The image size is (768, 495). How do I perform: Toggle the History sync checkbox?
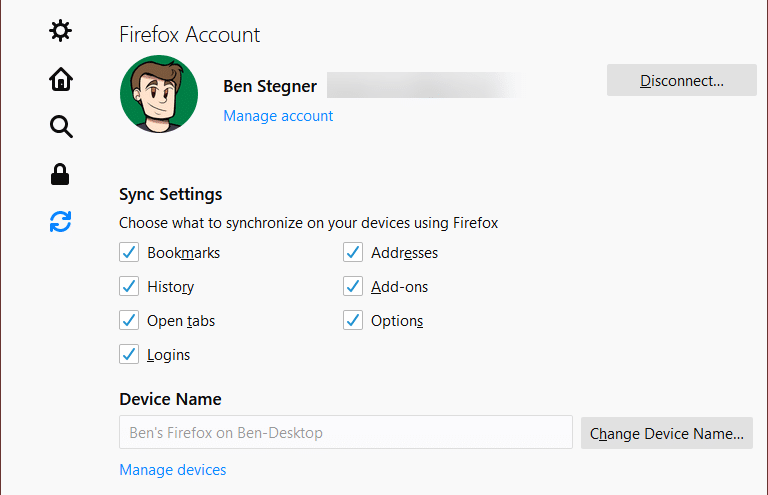tap(129, 286)
